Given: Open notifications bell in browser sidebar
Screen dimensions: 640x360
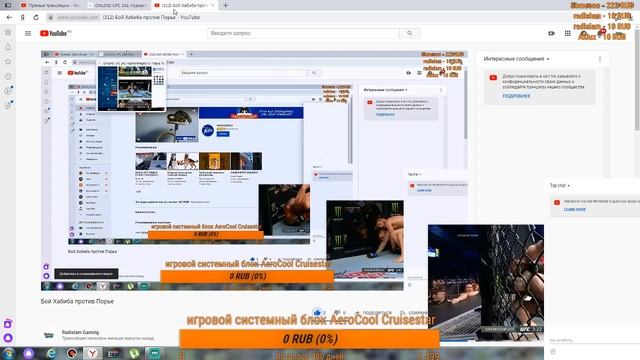Looking at the screenshot, I should point(8,47).
